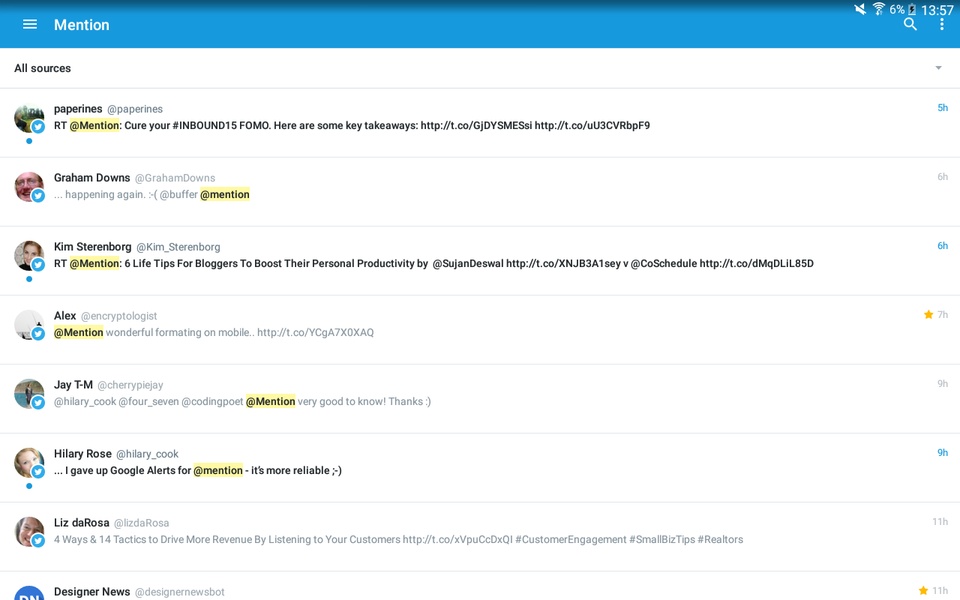Open link http://t.co/GjDYSMESsi in paperines tweet

point(476,126)
